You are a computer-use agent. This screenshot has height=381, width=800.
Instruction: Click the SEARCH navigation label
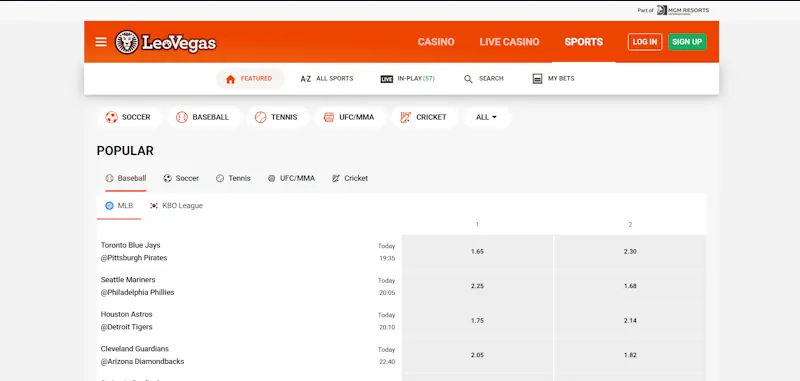[x=491, y=79]
